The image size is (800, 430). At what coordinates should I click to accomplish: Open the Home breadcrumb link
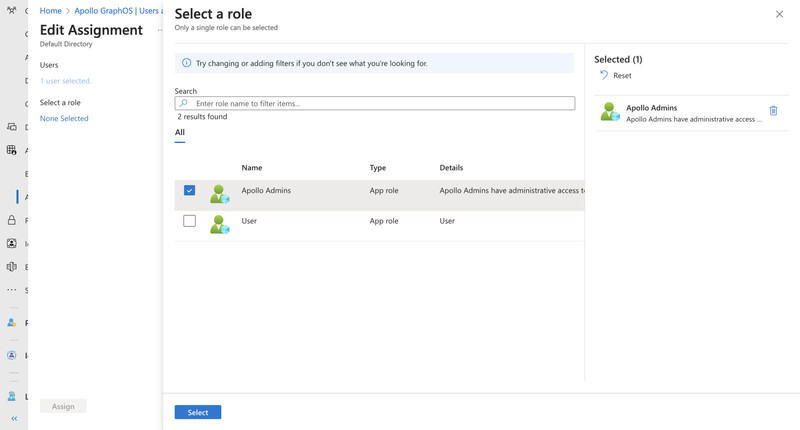[x=51, y=11]
